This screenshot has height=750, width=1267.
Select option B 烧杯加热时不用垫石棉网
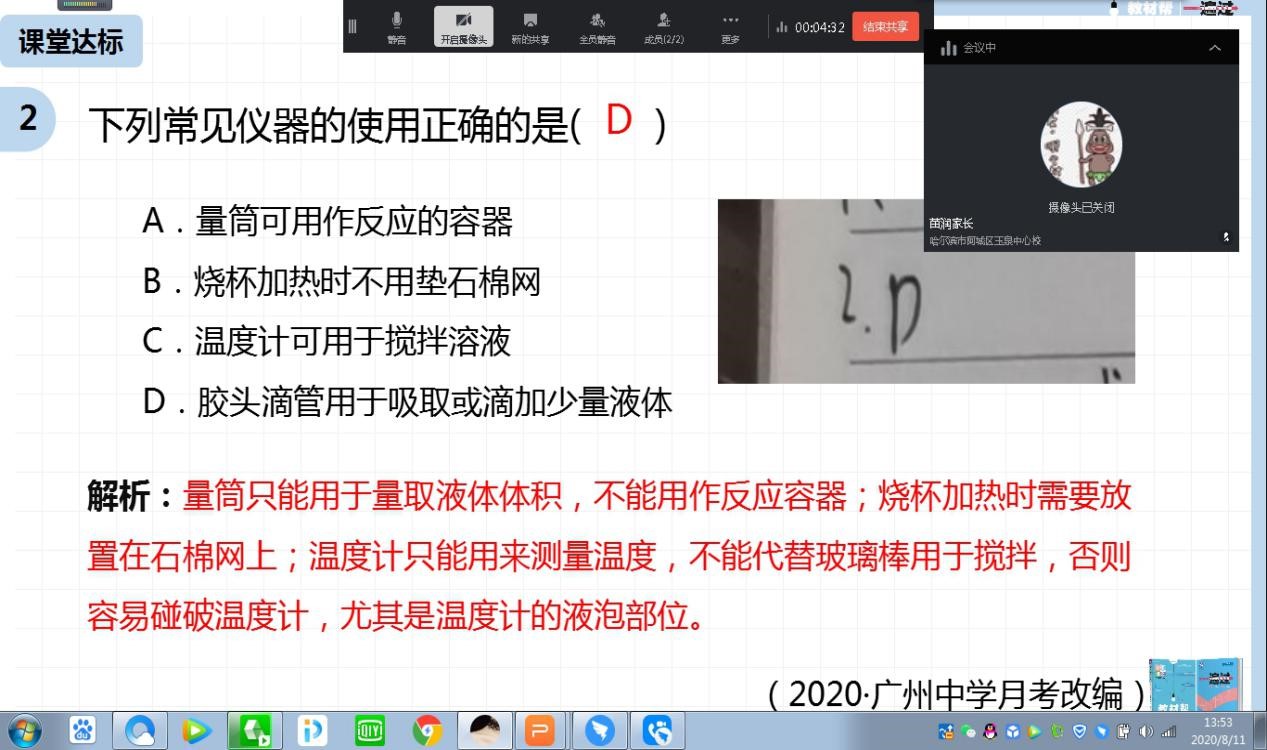tap(341, 282)
